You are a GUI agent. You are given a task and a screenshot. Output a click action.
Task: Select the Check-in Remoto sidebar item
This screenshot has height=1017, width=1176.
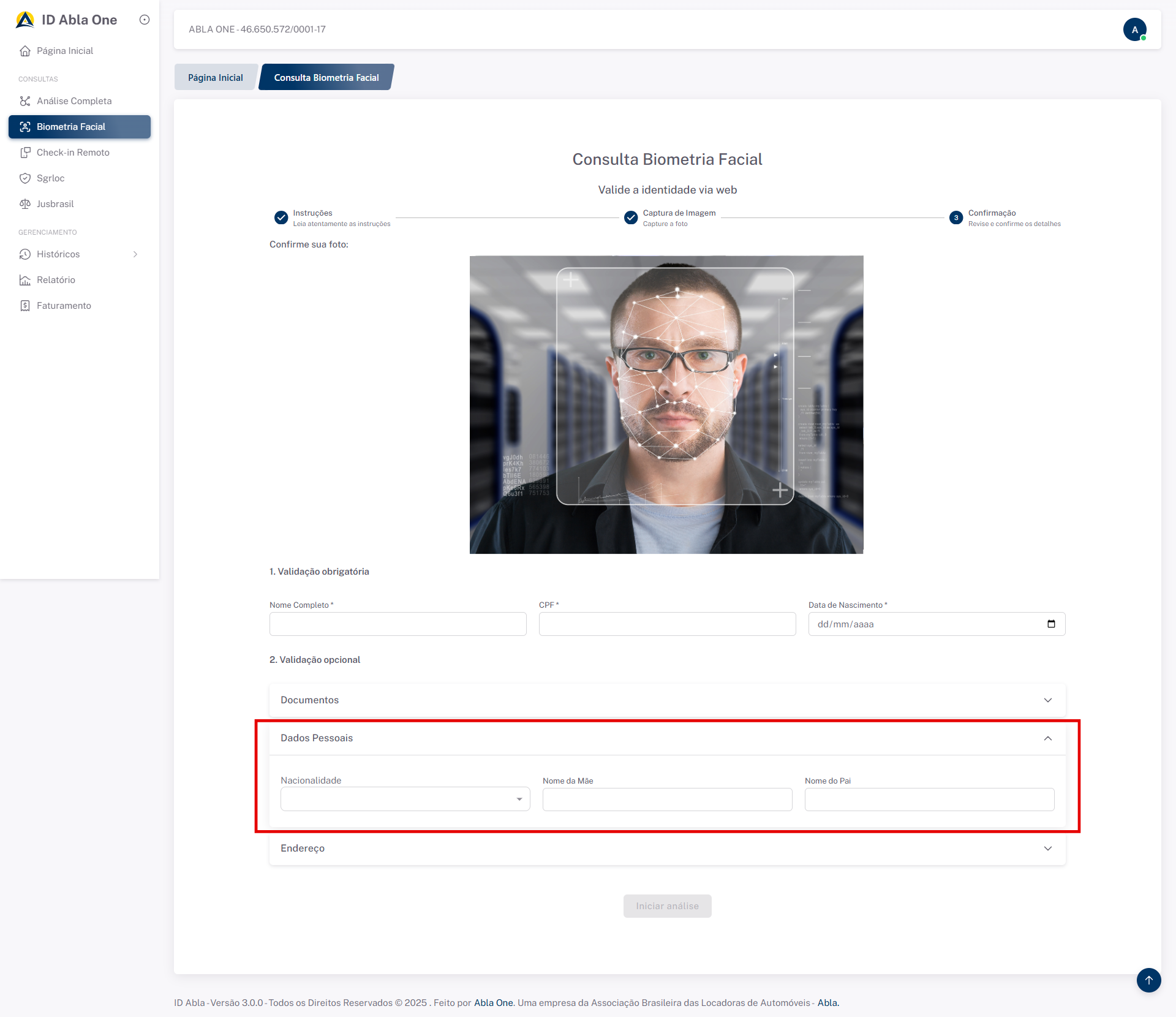click(72, 153)
